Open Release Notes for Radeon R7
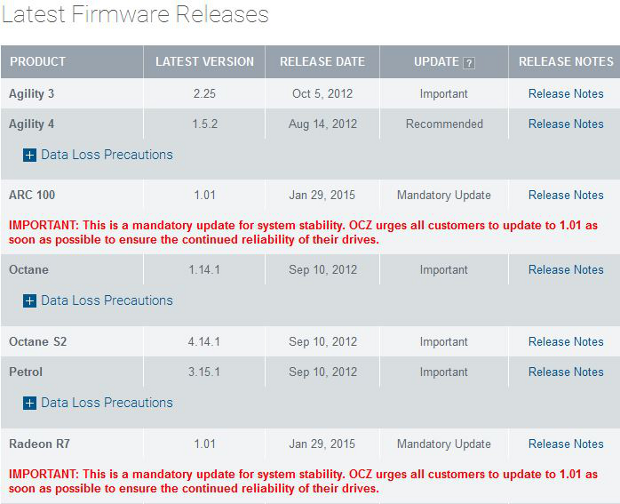 pos(566,444)
